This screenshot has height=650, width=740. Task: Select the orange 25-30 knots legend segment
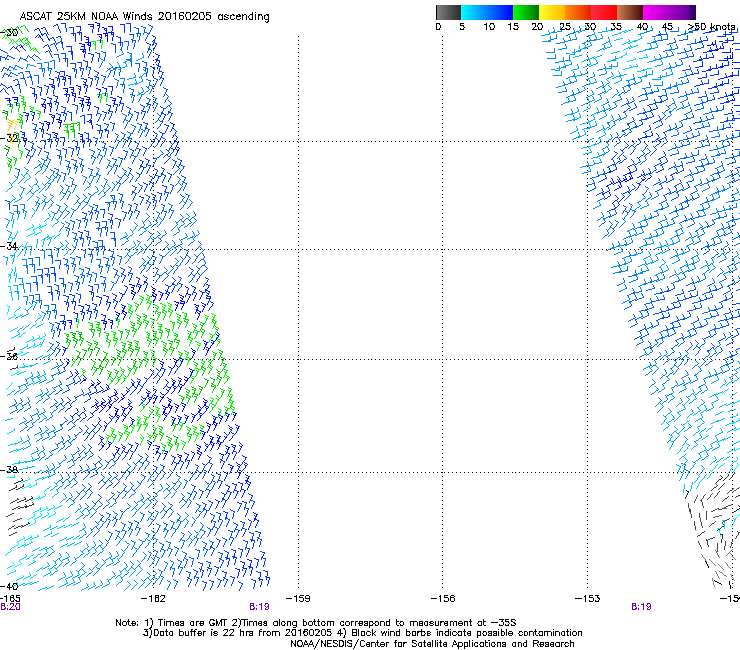[x=578, y=12]
